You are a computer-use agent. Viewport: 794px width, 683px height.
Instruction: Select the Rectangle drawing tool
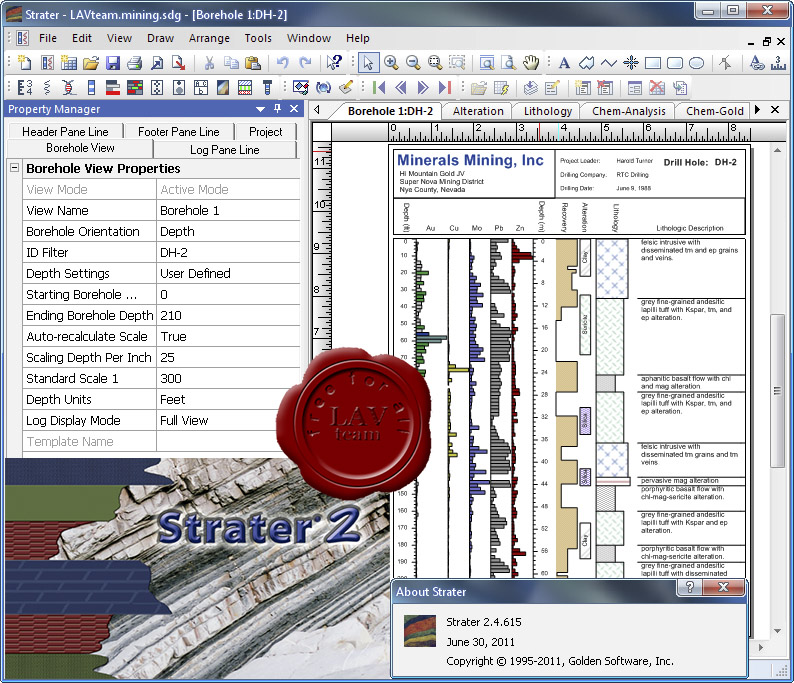tap(652, 63)
